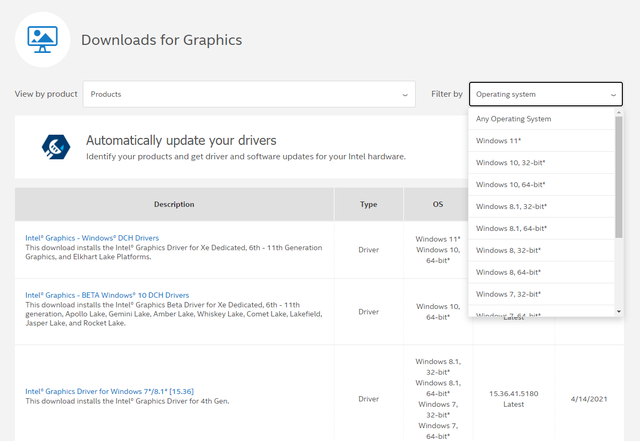Pick Windows 8, 64-bit* from dropdown
Screen dimensions: 640x441
coord(508,272)
